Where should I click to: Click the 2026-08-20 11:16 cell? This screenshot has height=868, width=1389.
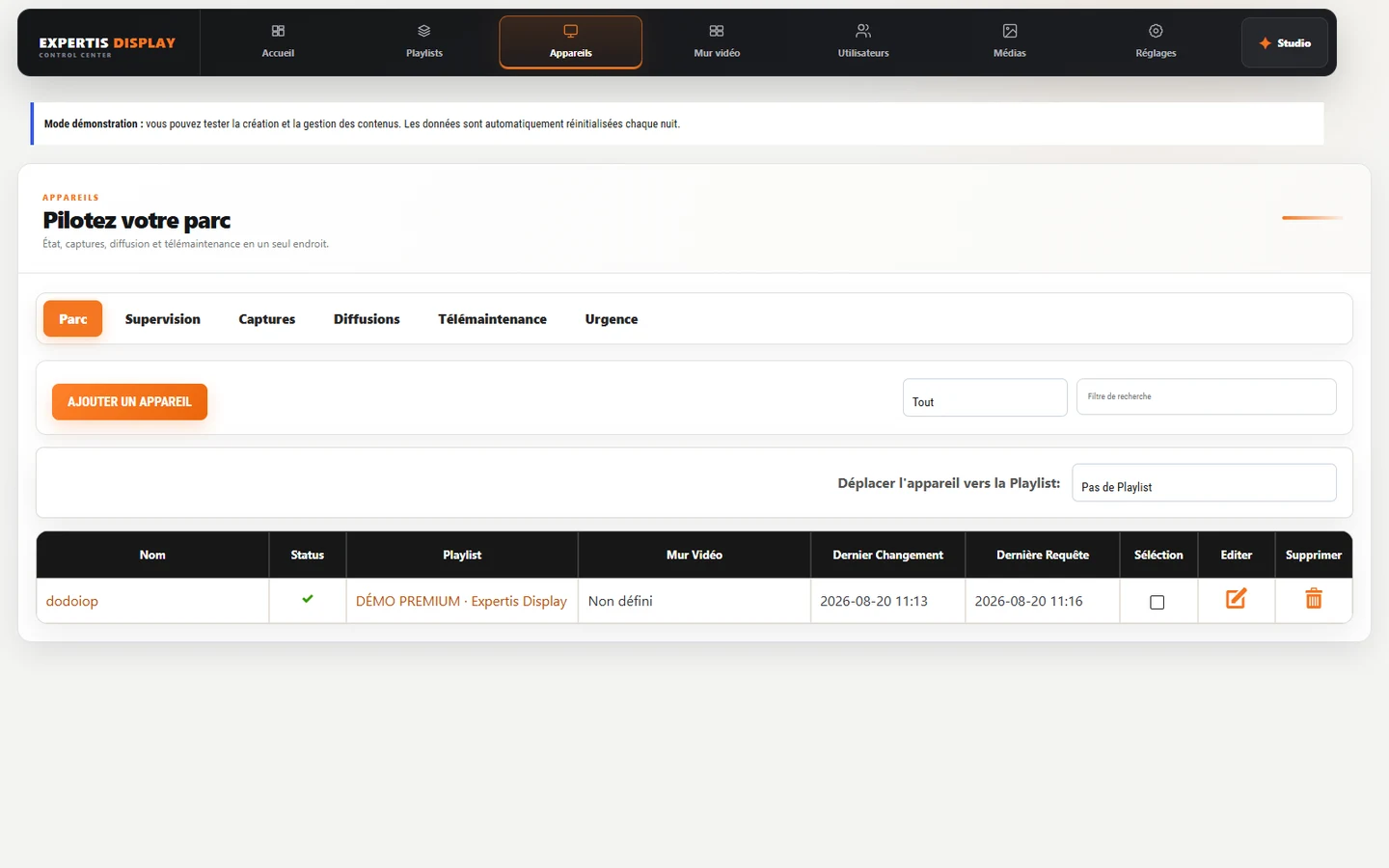click(x=1043, y=601)
